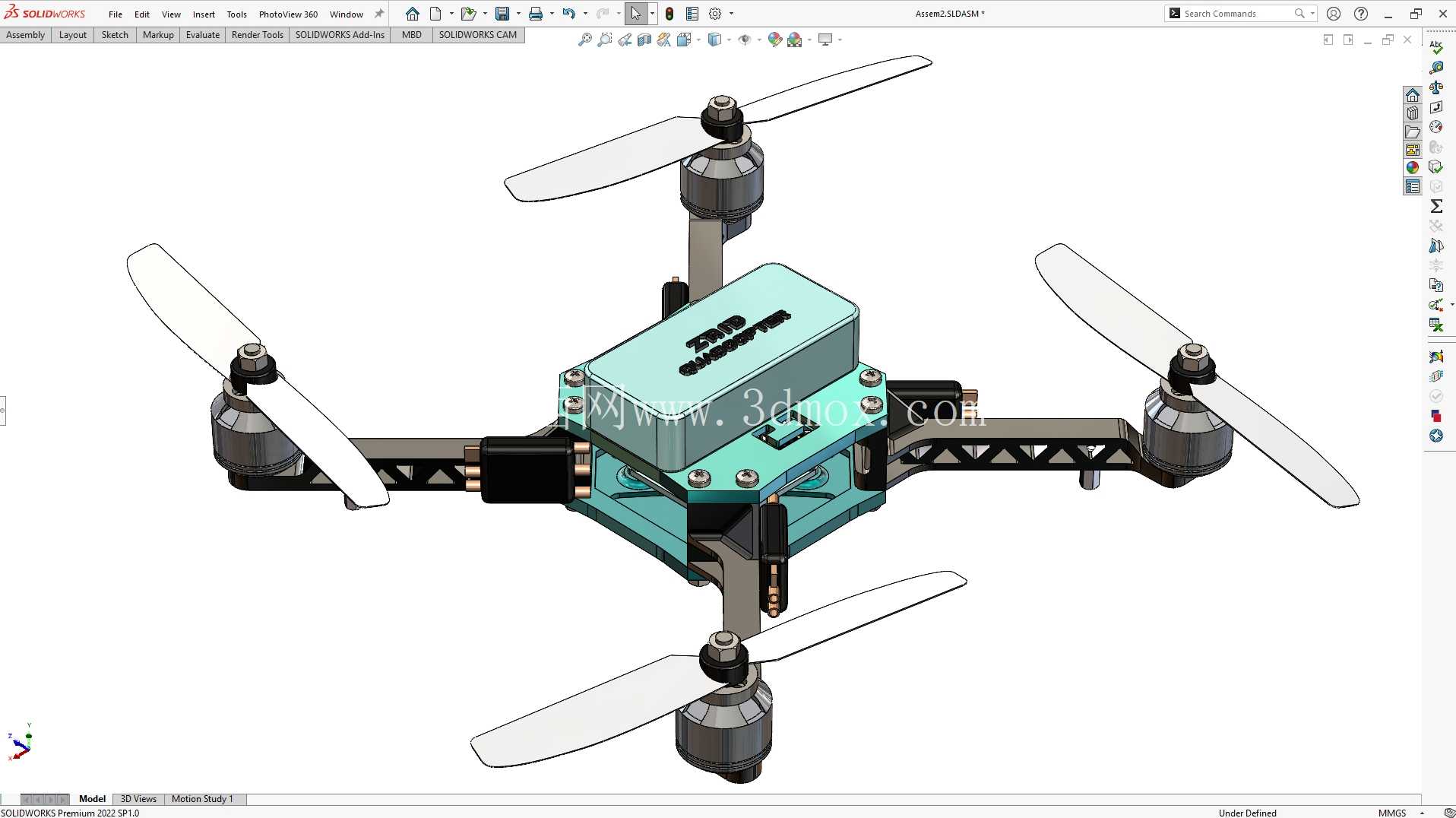The height and width of the screenshot is (818, 1456).
Task: Open Custom Properties tab in task pane
Action: pyautogui.click(x=1413, y=186)
